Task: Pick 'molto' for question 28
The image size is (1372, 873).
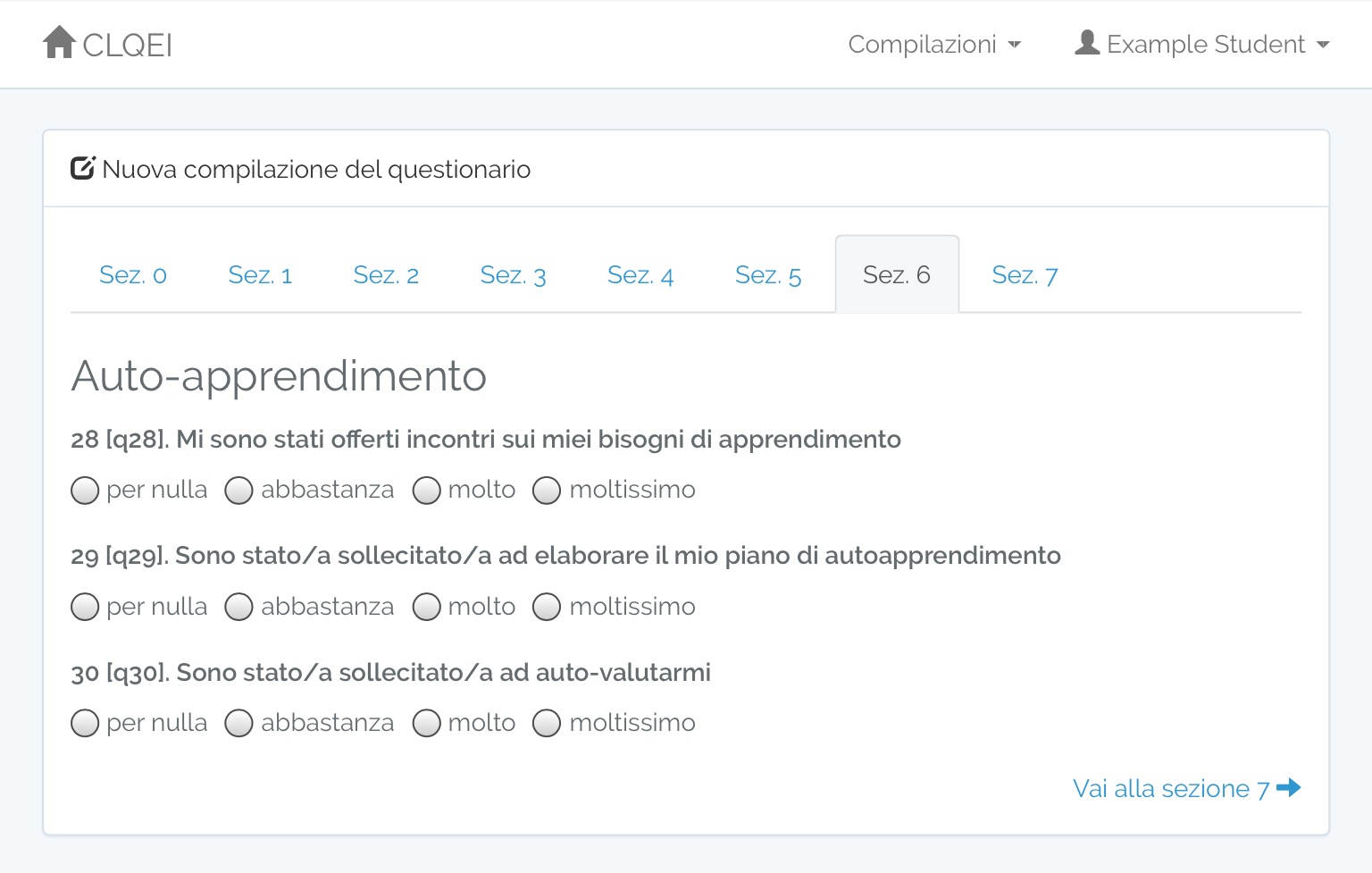Action: point(427,491)
